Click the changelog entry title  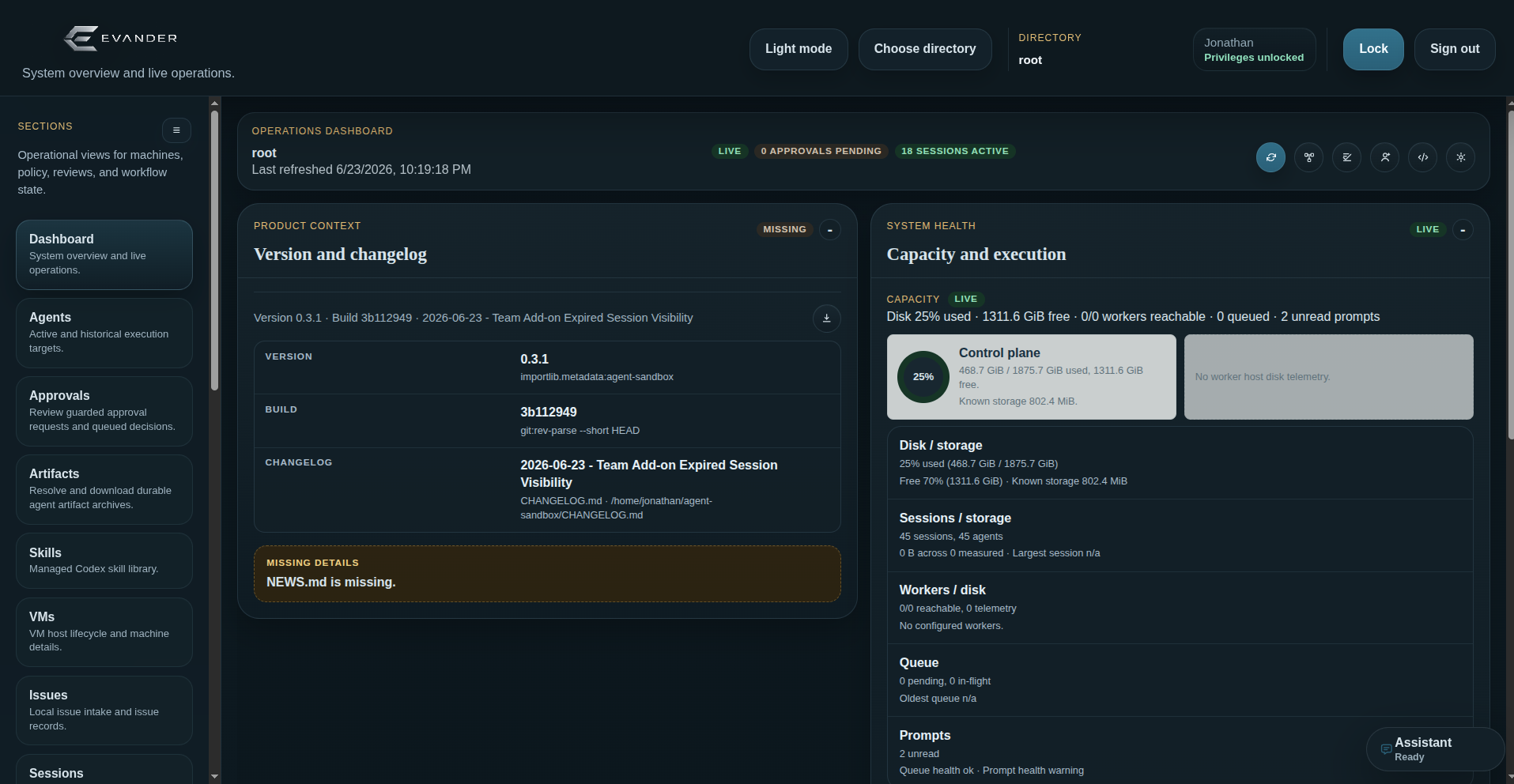coord(648,473)
